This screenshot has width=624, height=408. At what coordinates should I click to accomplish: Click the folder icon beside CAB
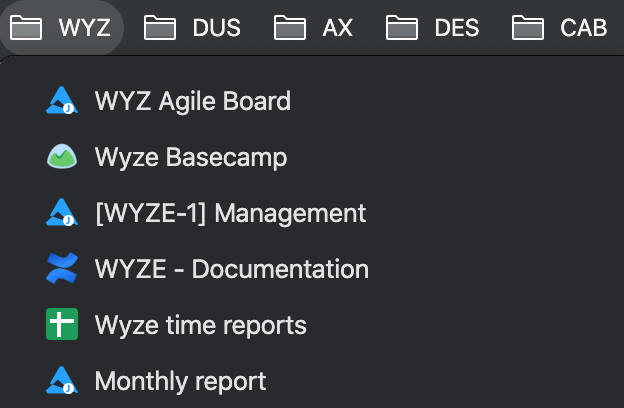pos(527,27)
